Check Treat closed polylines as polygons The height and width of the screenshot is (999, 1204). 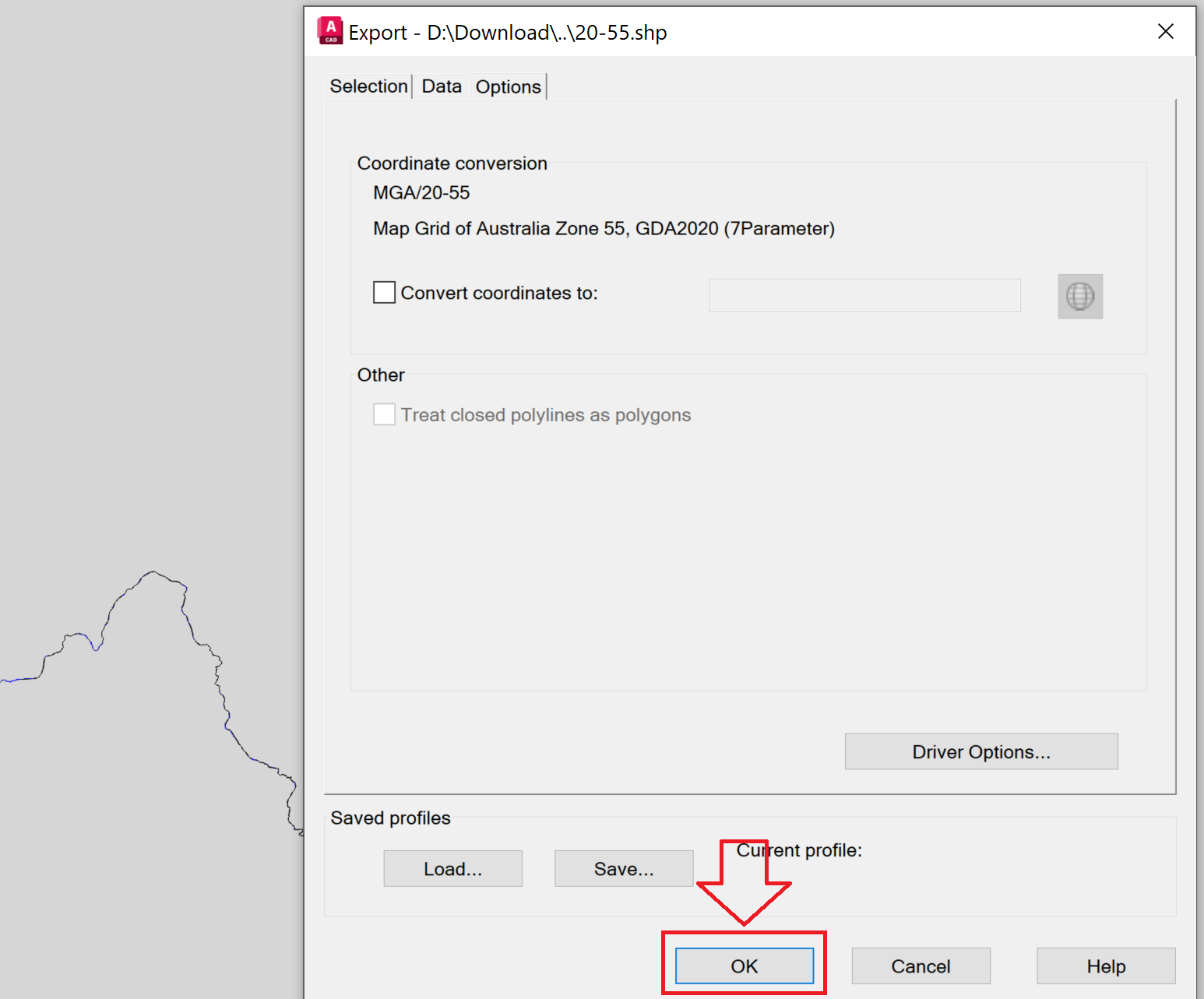[x=384, y=414]
